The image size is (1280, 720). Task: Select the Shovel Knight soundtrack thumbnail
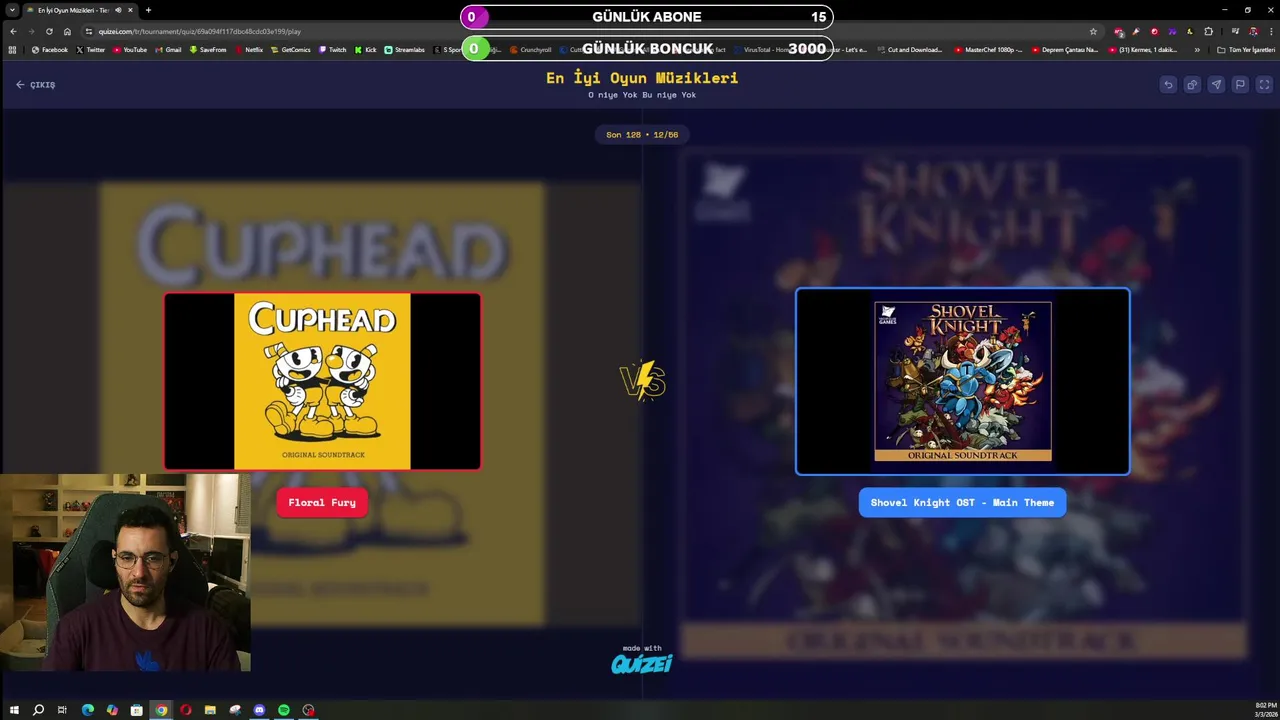click(x=963, y=381)
